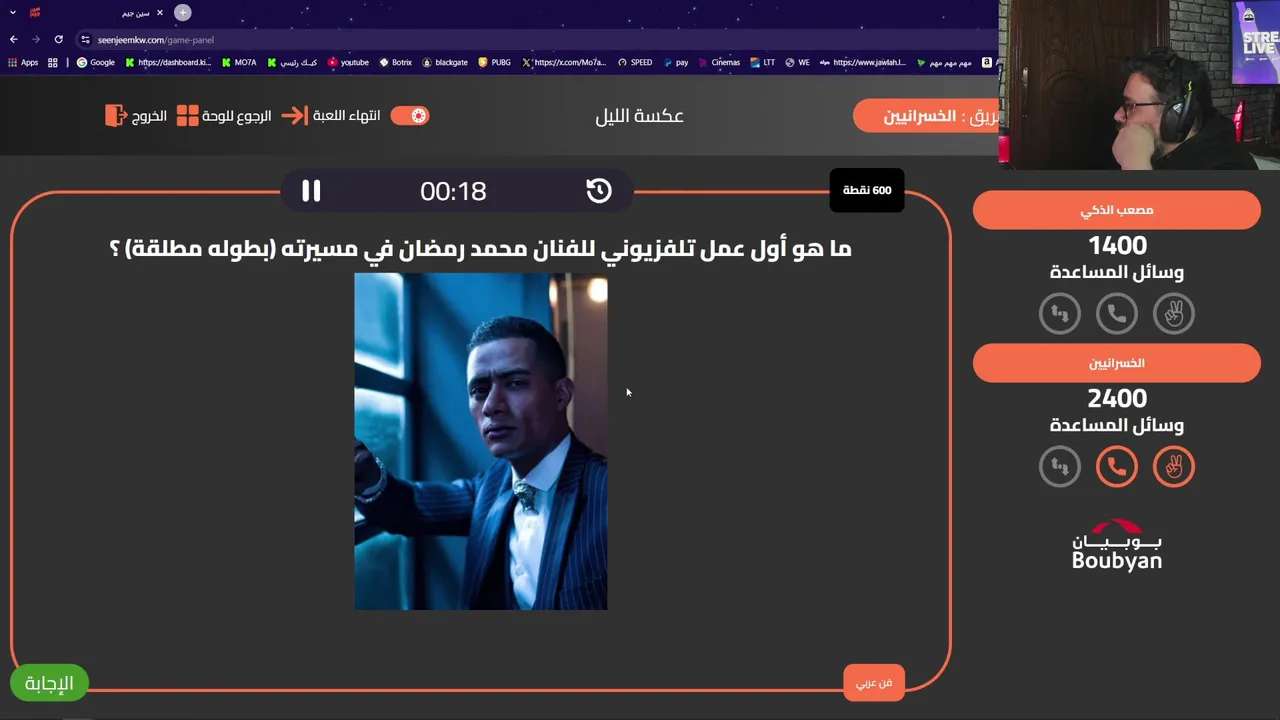Reset the timer with the restart icon
Viewport: 1280px width, 720px height.
[x=598, y=191]
